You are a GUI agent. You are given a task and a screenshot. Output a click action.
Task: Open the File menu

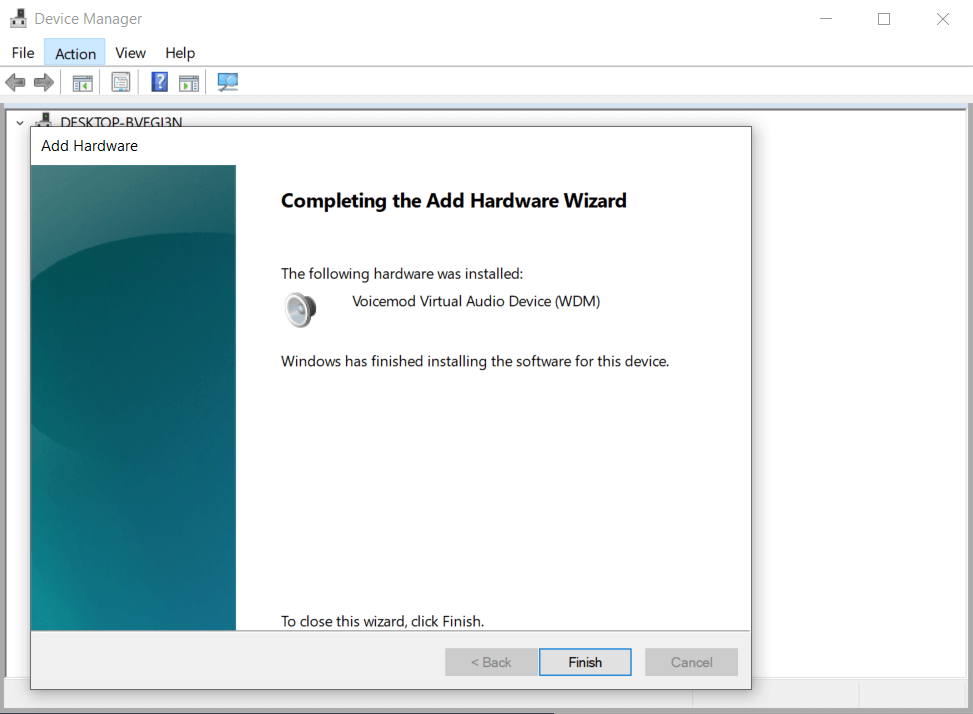pos(23,53)
